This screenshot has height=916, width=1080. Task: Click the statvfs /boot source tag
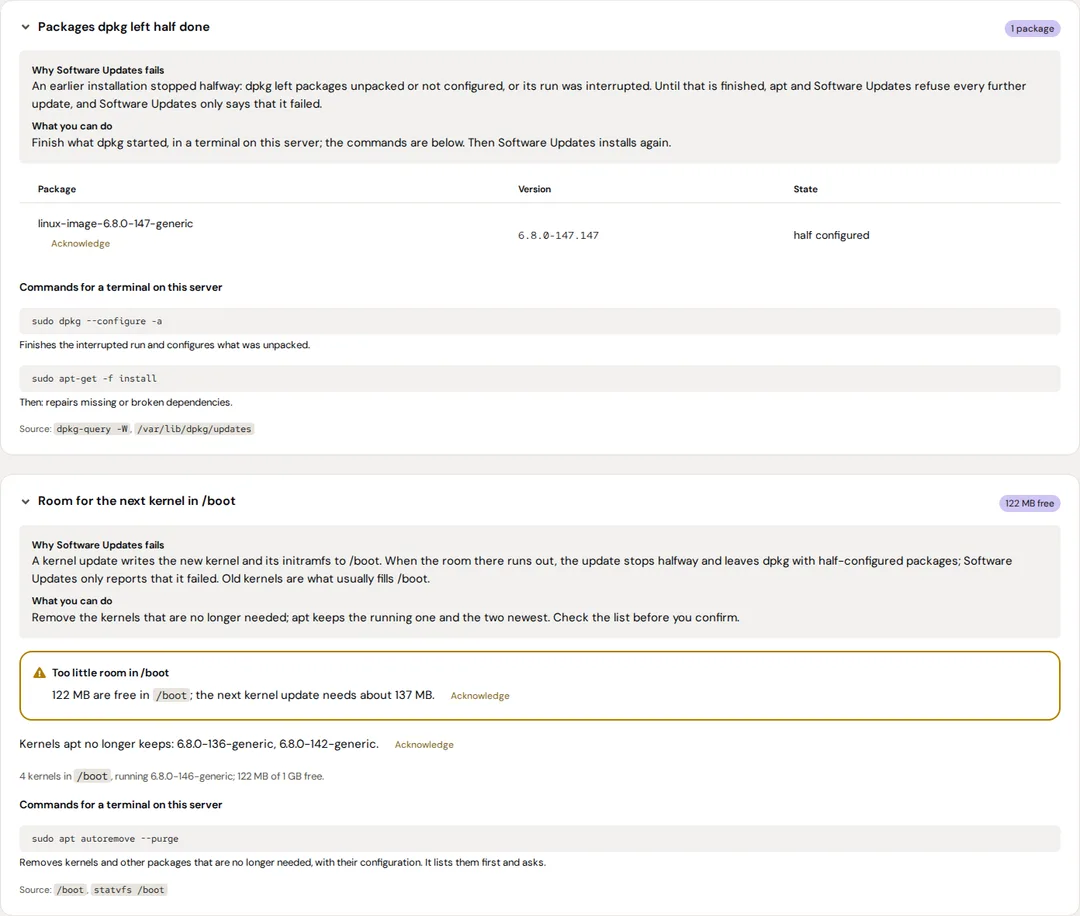[129, 890]
